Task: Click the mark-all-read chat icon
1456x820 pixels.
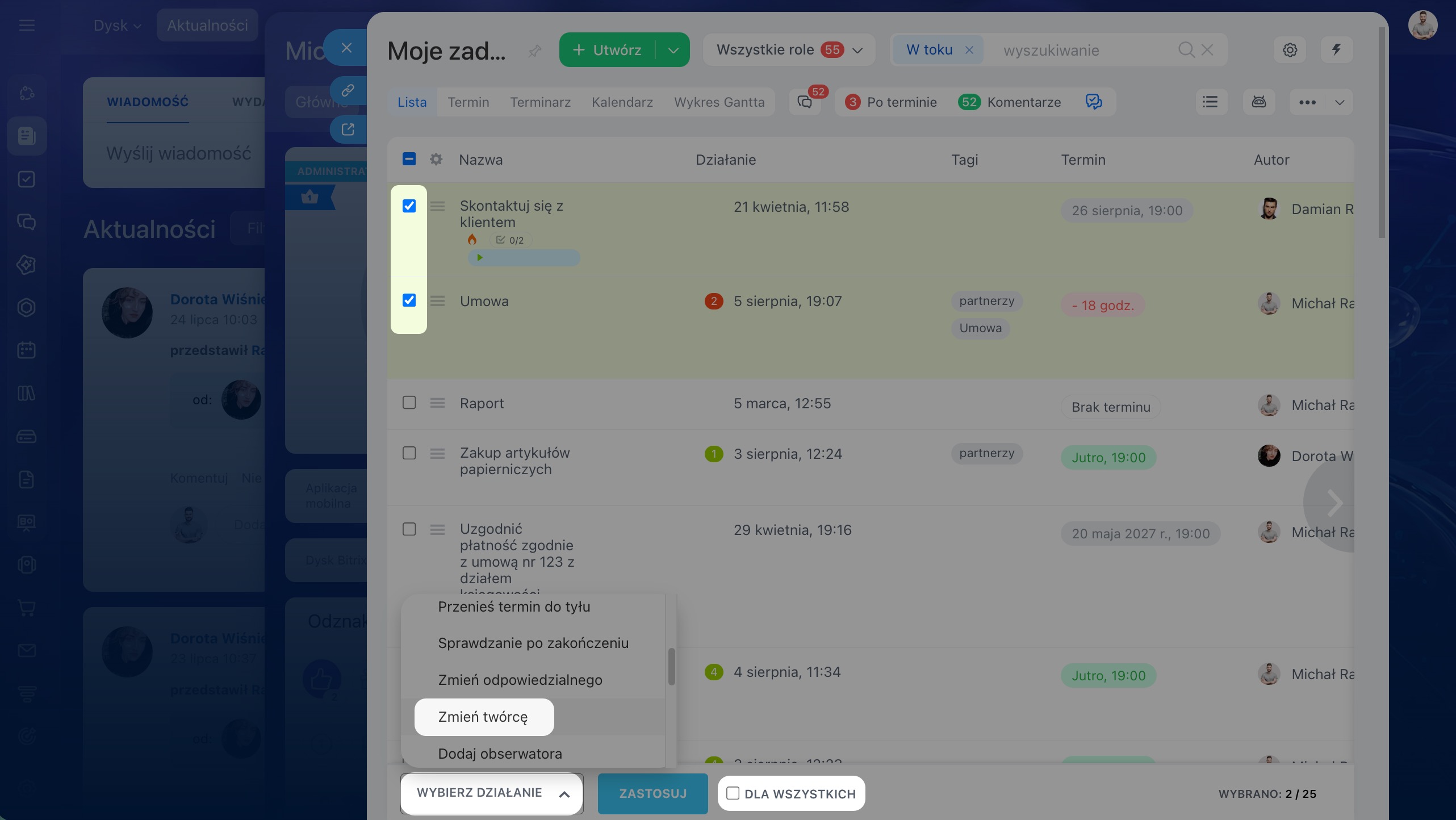Action: (1094, 102)
